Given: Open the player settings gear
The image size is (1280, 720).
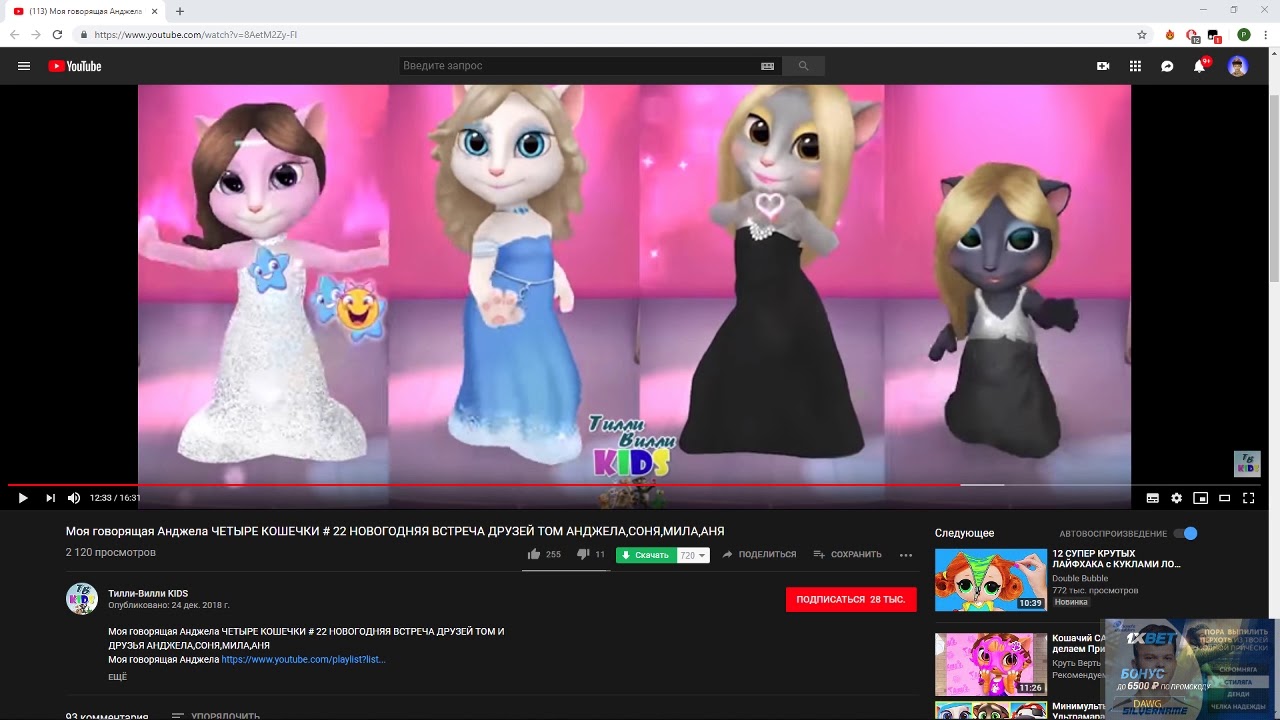Looking at the screenshot, I should [x=1176, y=498].
